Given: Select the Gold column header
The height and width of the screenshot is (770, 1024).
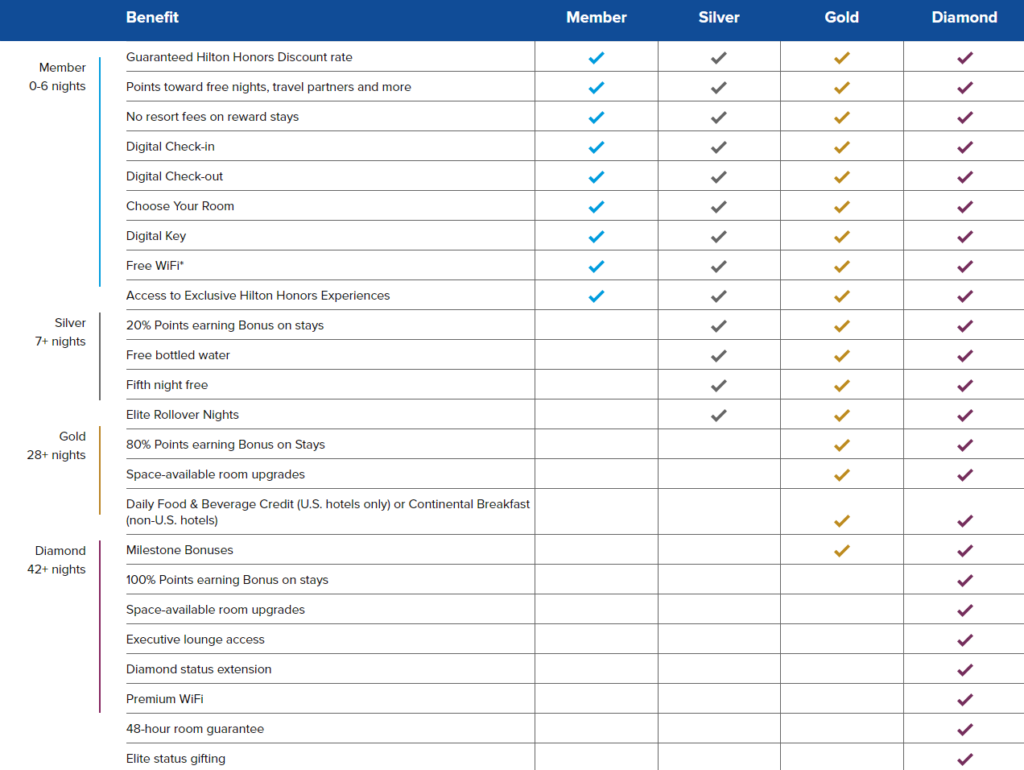Looking at the screenshot, I should (x=841, y=18).
